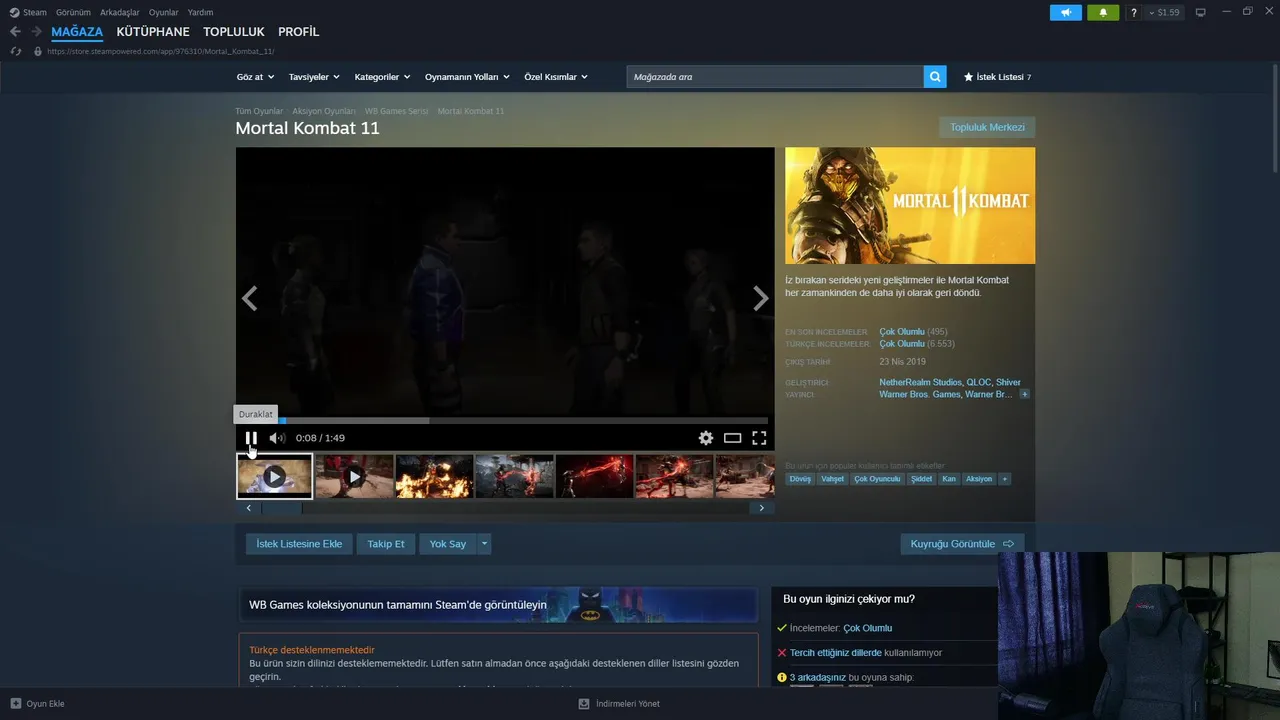Image resolution: width=1280 pixels, height=720 pixels.
Task: Open the WB Games Serisi breadcrumb
Action: [397, 111]
